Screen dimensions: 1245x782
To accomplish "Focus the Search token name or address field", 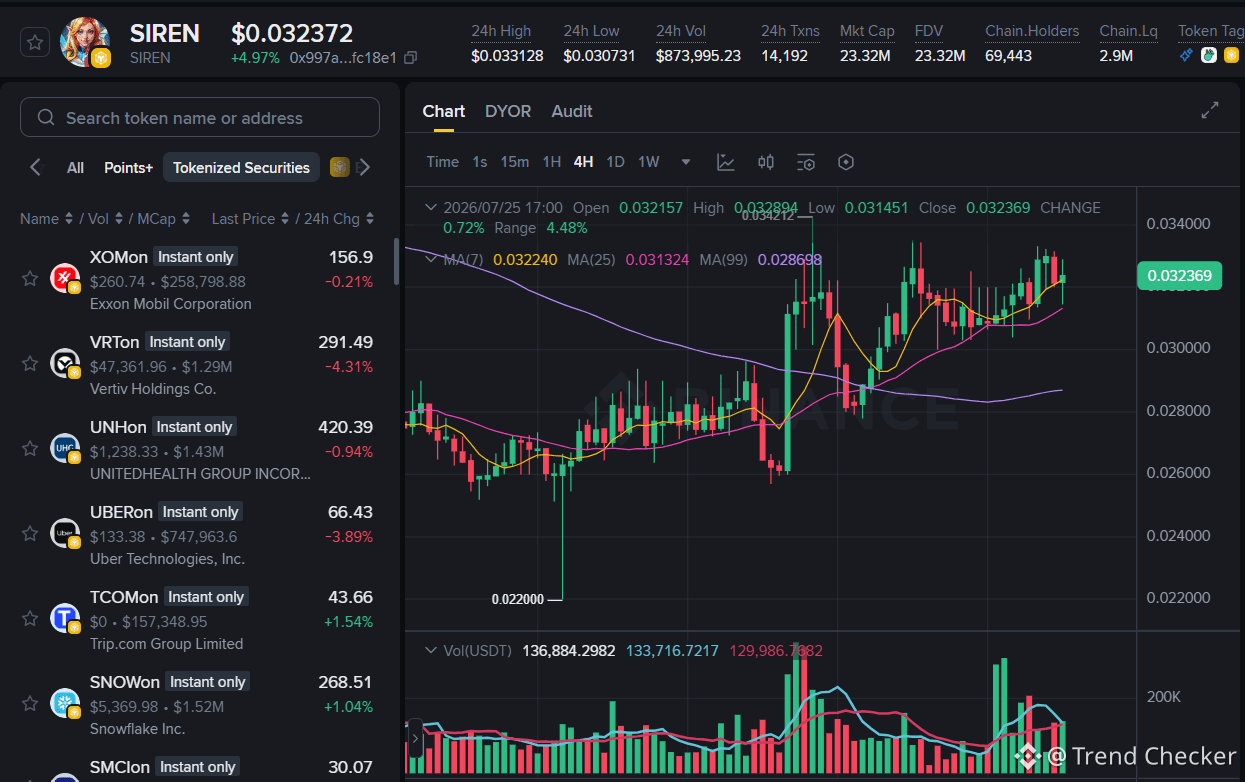I will click(x=200, y=117).
